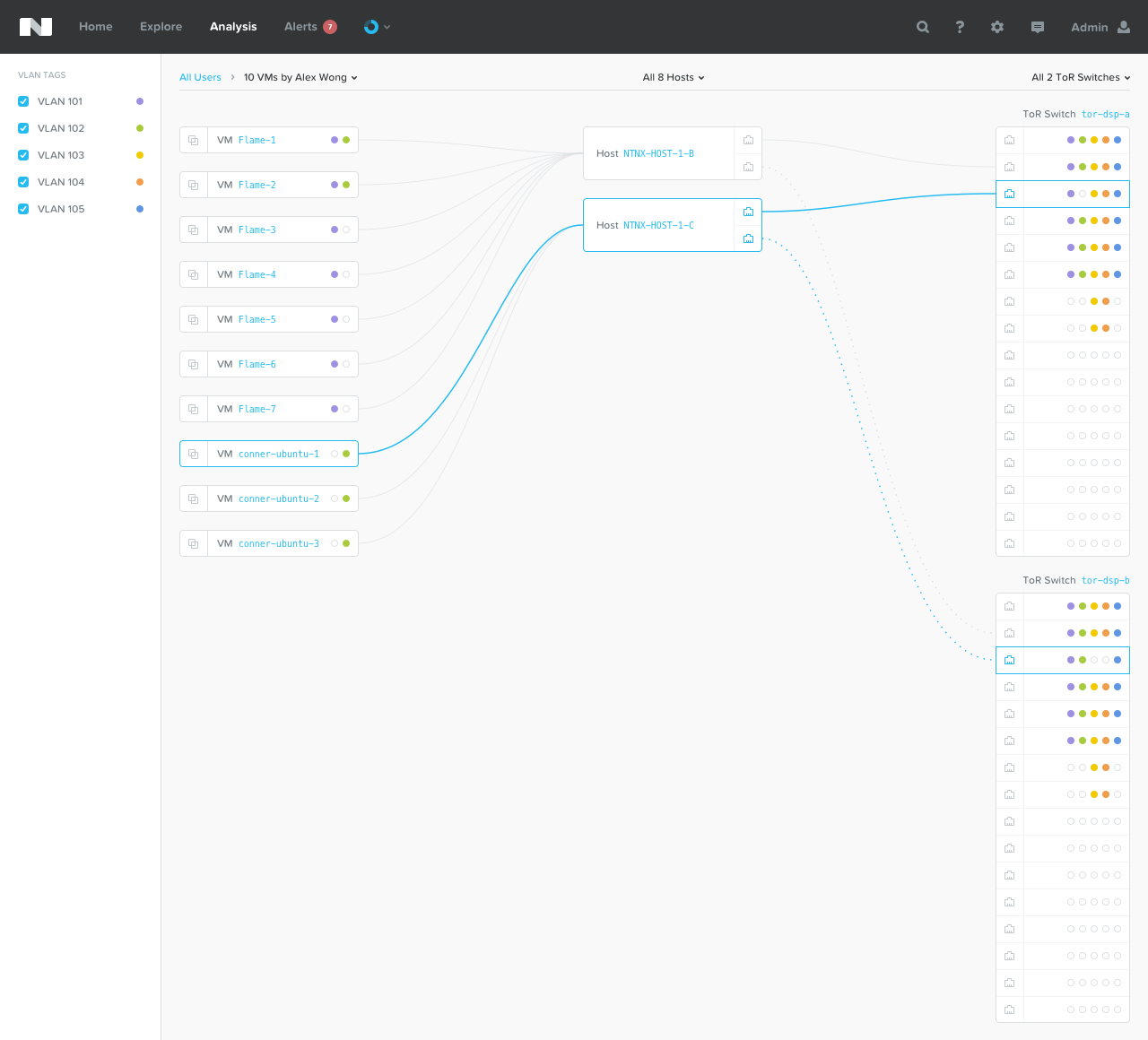
Task: Click the All Users breadcrumb link
Action: pyautogui.click(x=200, y=77)
